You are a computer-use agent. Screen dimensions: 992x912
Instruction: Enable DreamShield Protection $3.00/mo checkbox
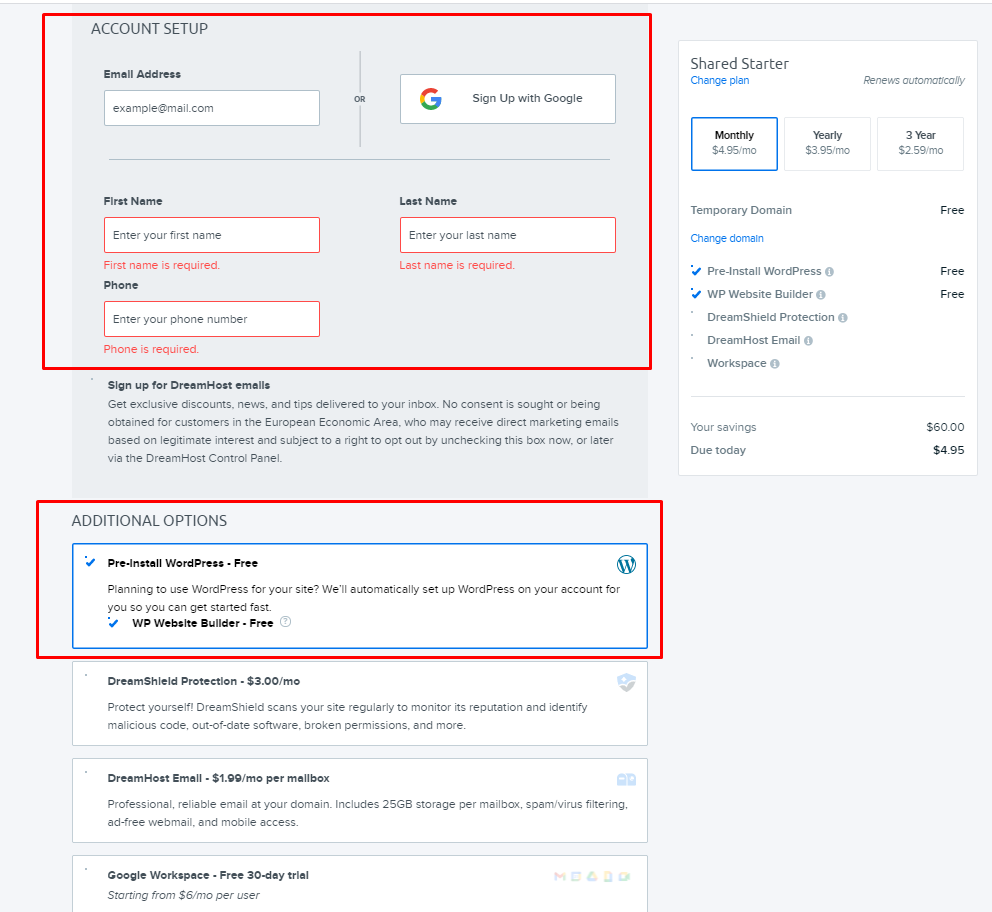tap(86, 675)
